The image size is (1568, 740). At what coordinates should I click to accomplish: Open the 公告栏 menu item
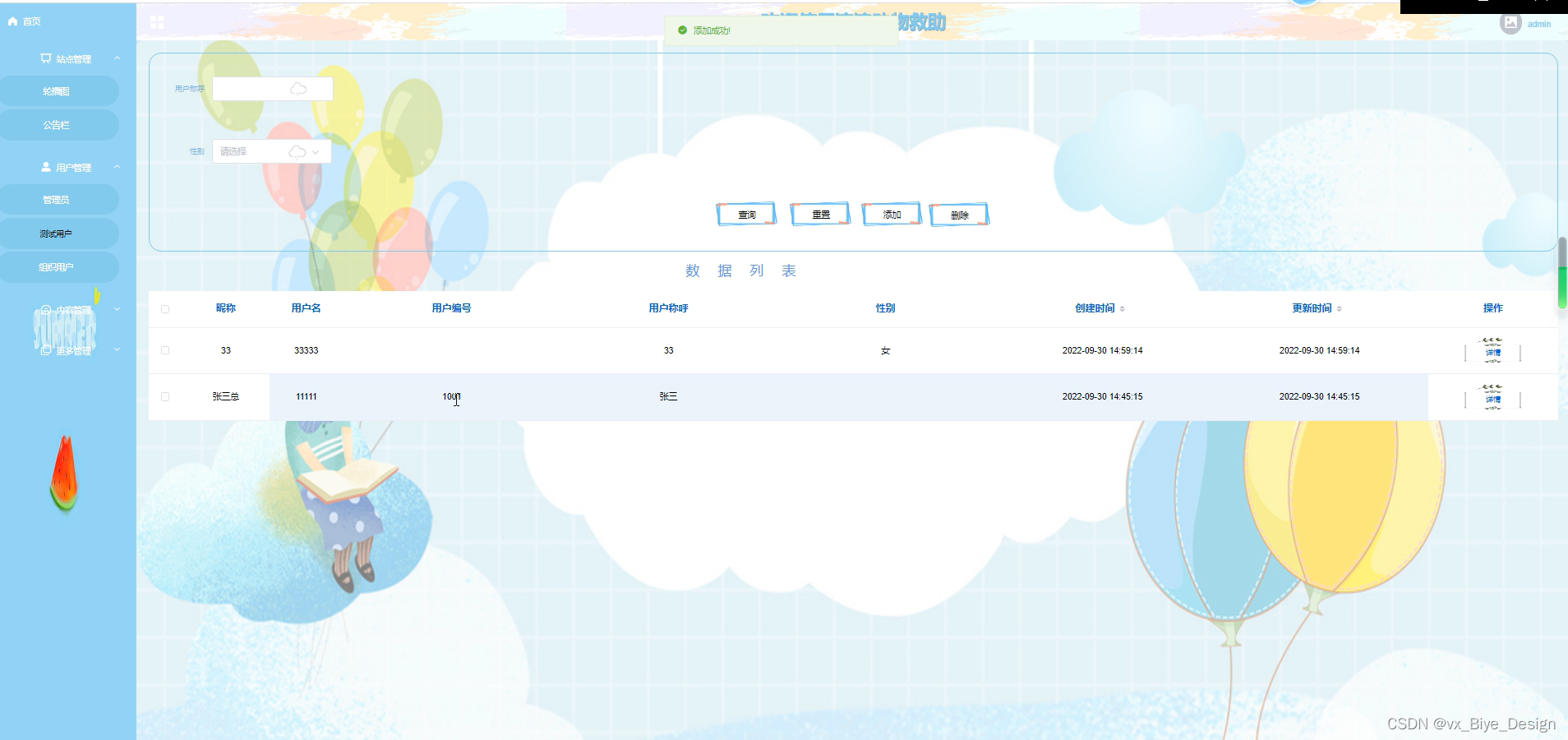coord(57,125)
